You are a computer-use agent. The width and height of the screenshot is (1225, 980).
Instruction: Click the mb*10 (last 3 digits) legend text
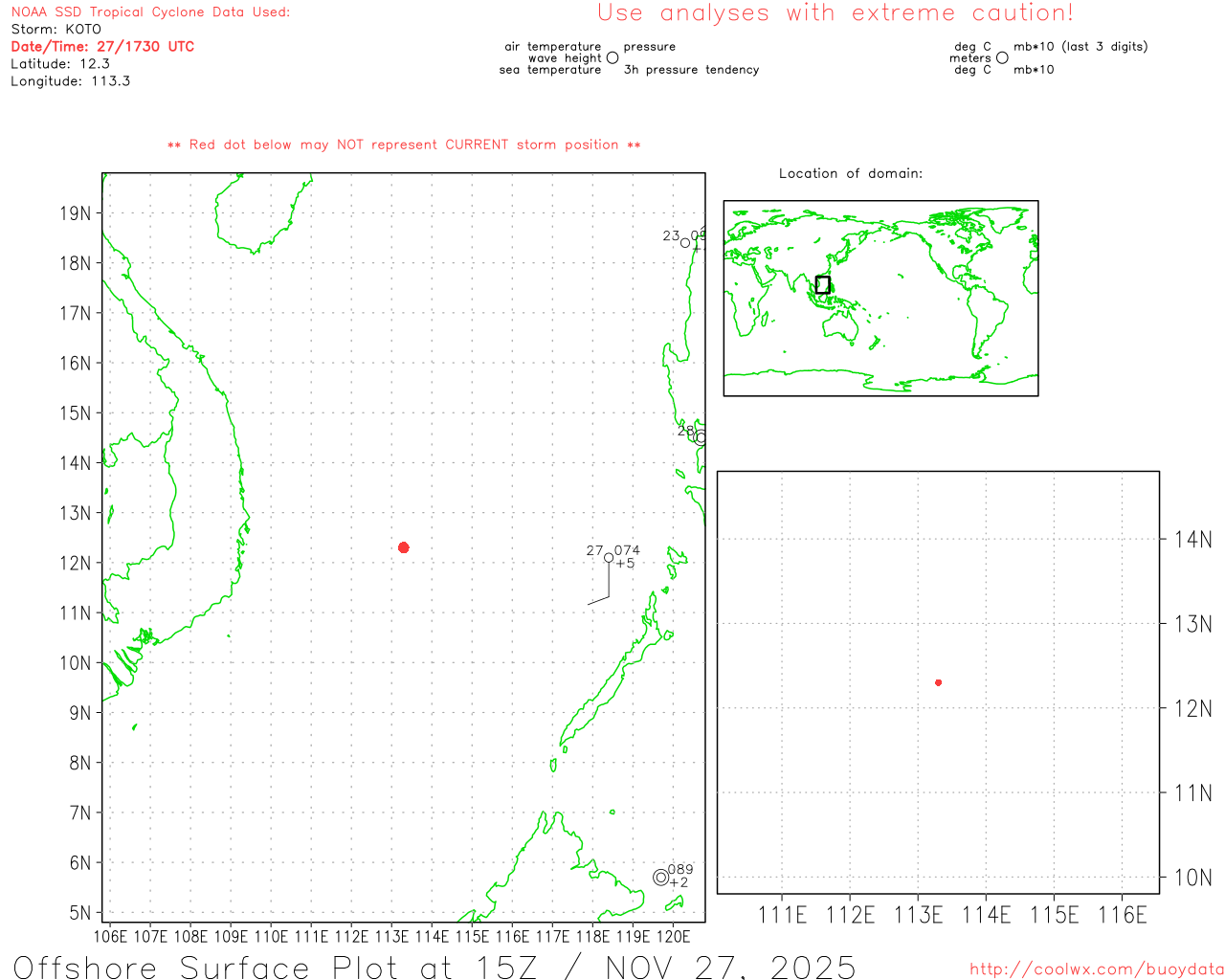1080,47
